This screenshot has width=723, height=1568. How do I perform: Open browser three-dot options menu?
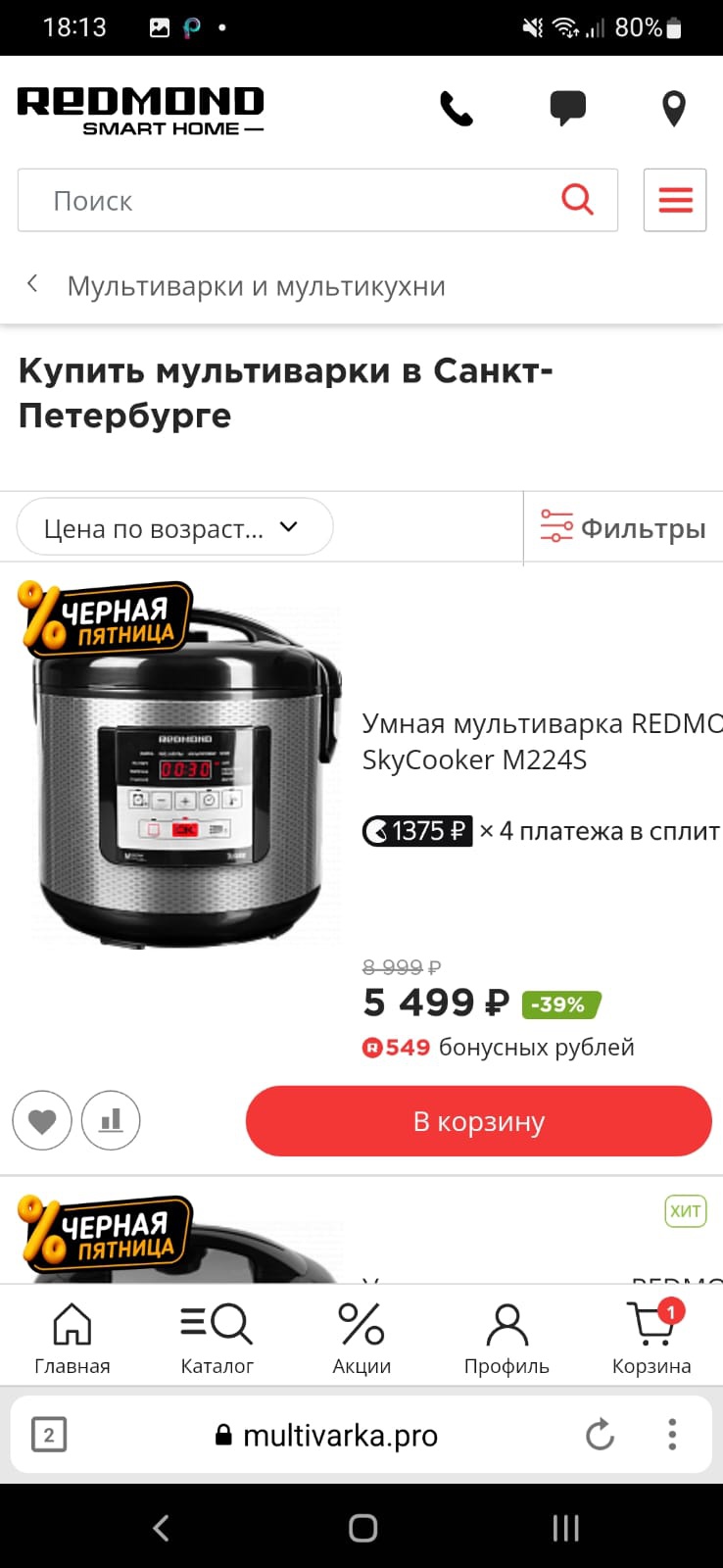(672, 1435)
